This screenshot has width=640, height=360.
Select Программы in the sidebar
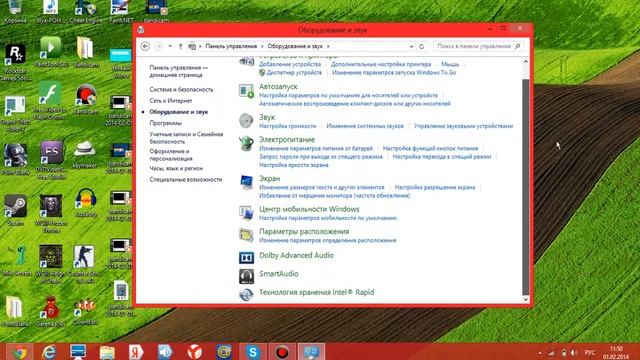pyautogui.click(x=165, y=123)
